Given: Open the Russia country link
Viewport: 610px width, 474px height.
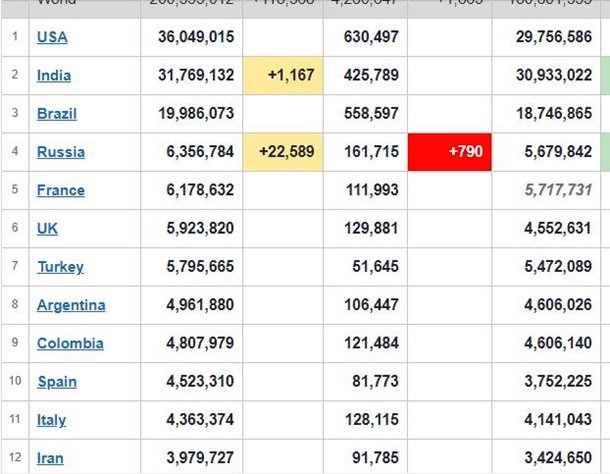Looking at the screenshot, I should click(60, 152).
